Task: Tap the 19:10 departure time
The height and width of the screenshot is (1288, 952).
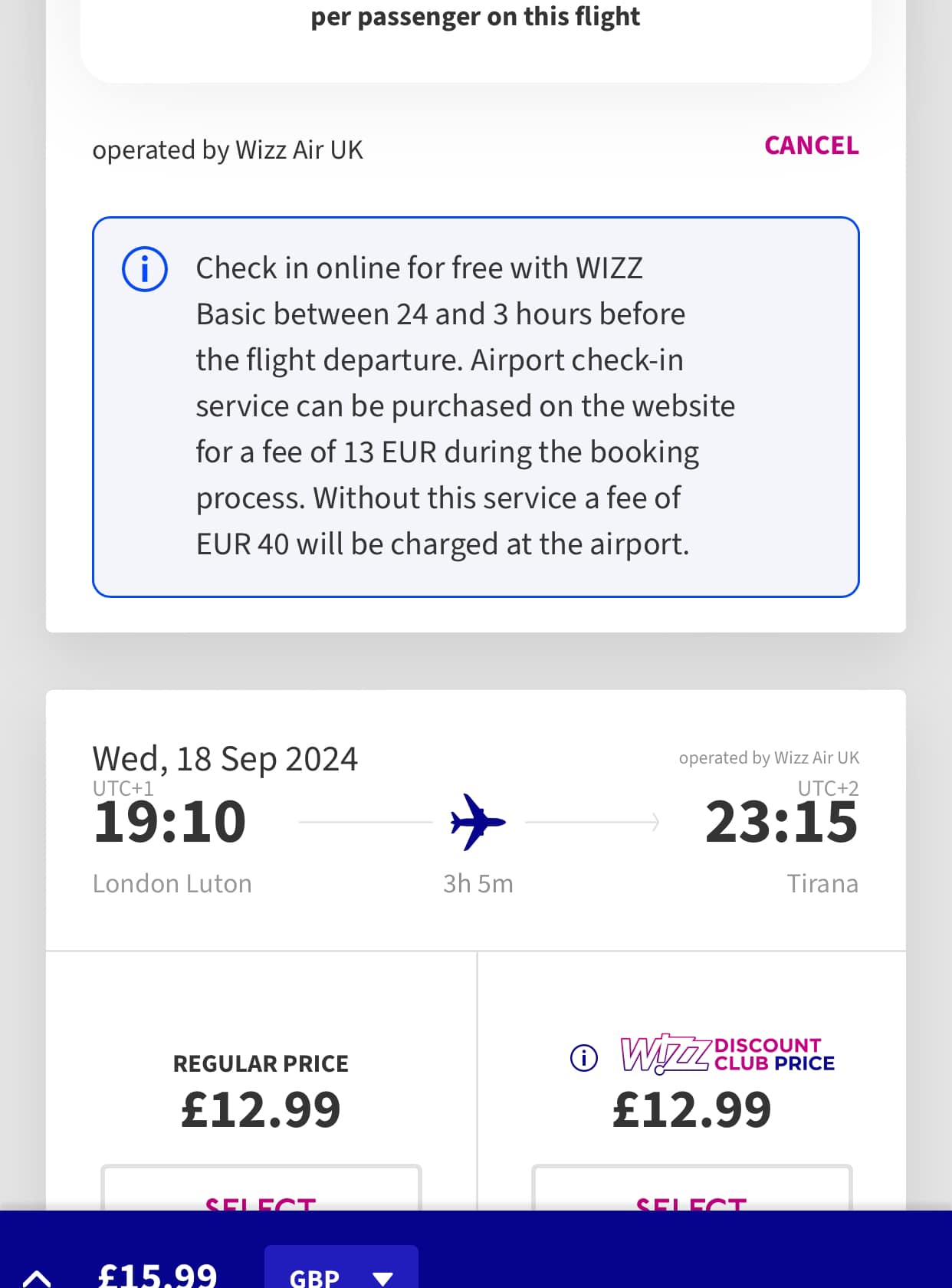Action: pos(169,822)
